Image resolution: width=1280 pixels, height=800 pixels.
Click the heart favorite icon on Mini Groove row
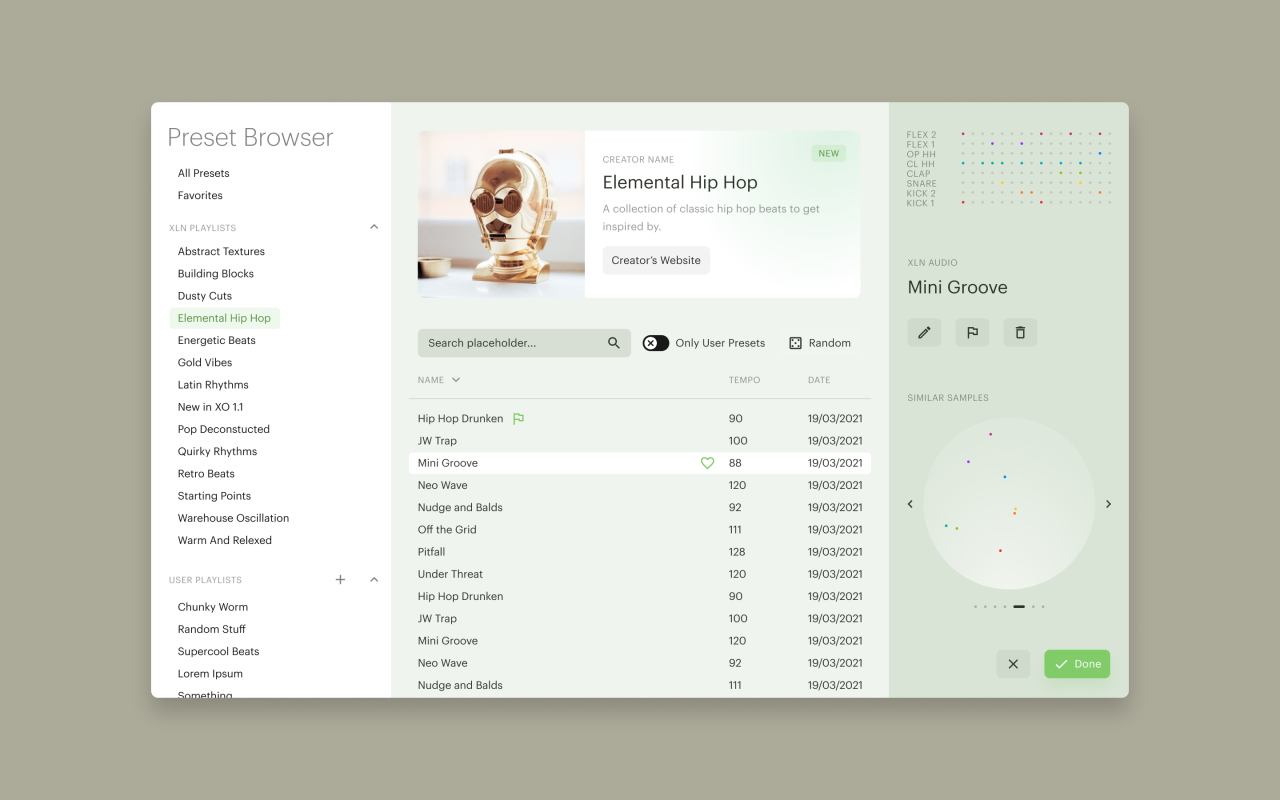[x=707, y=463]
